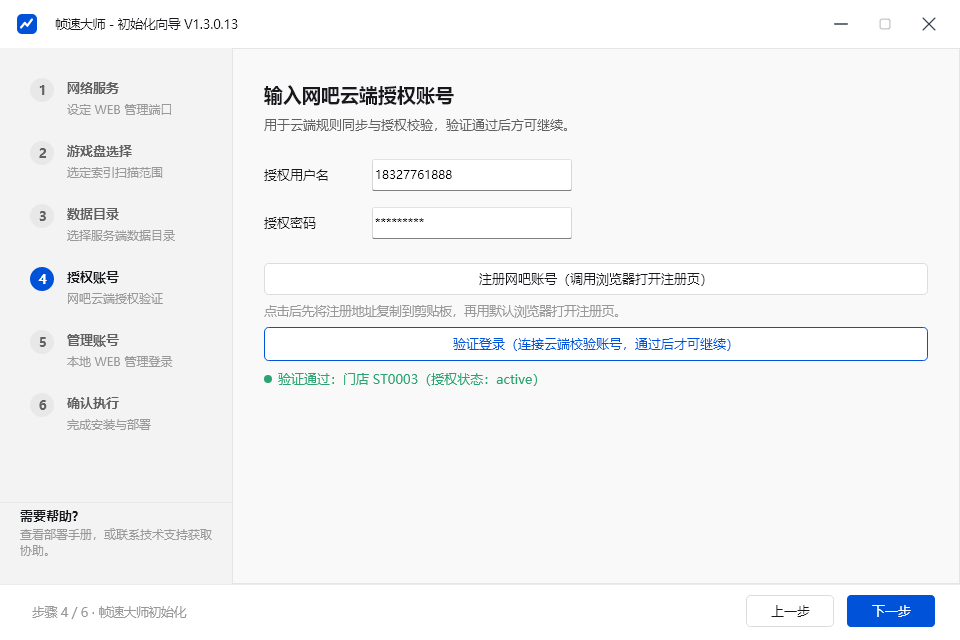Click 步骤 4 / 6 footer text
Image resolution: width=960 pixels, height=640 pixels.
tap(110, 612)
